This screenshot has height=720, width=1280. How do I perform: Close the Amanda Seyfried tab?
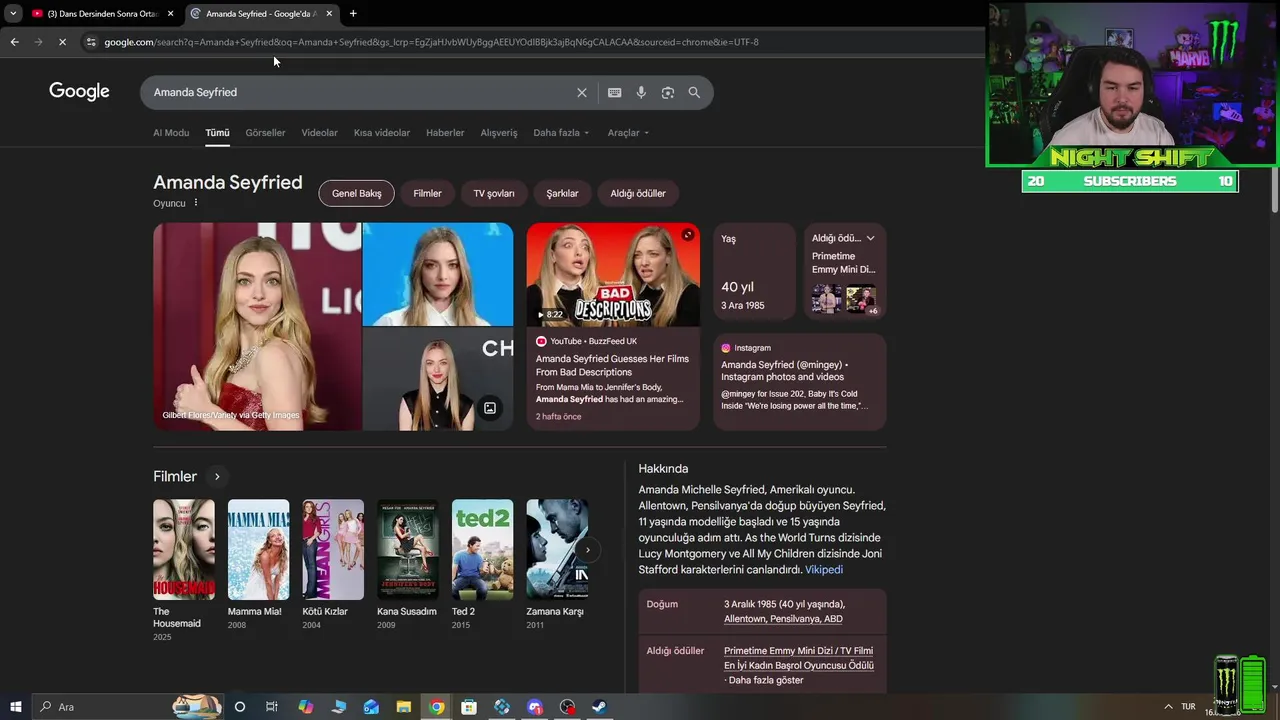click(x=329, y=13)
